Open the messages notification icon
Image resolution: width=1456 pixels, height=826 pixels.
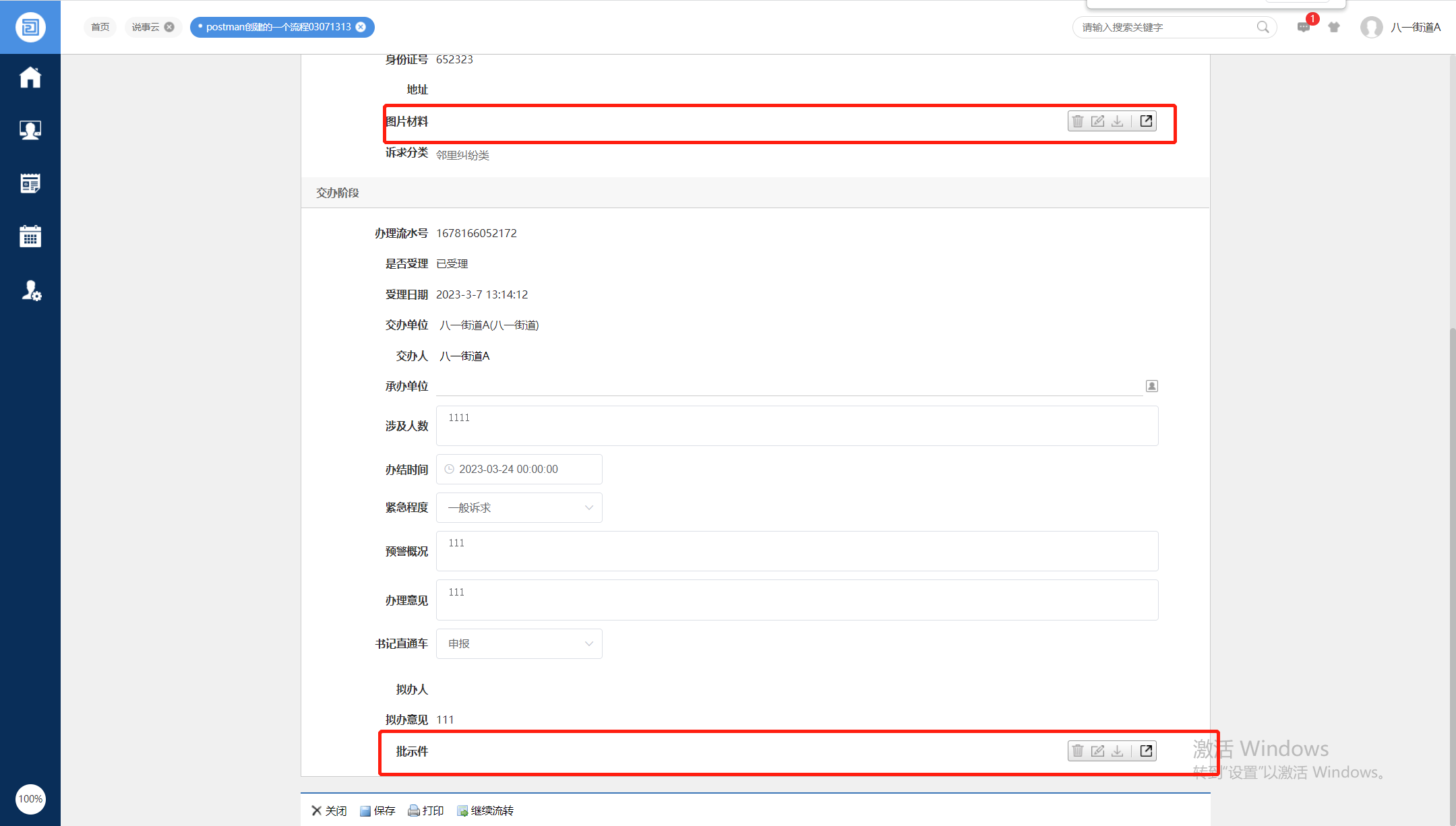[1303, 28]
